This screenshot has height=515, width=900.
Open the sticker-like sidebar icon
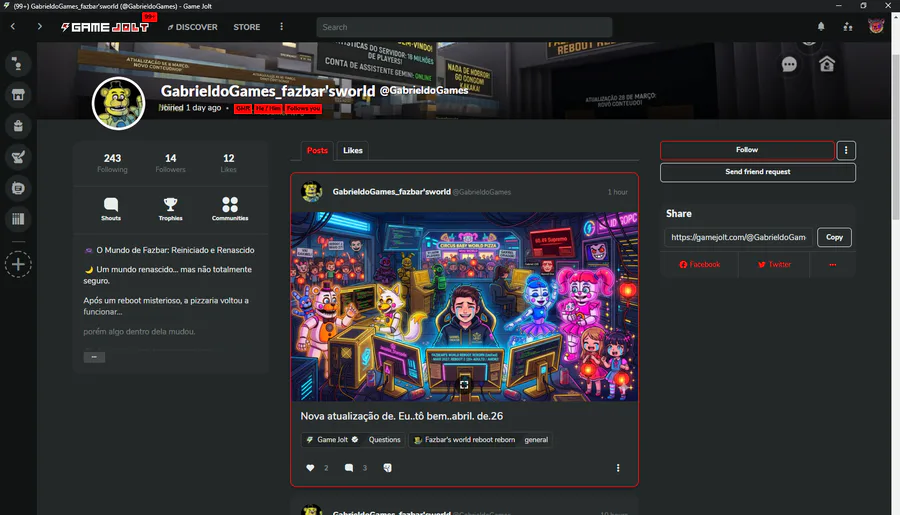pyautogui.click(x=18, y=188)
